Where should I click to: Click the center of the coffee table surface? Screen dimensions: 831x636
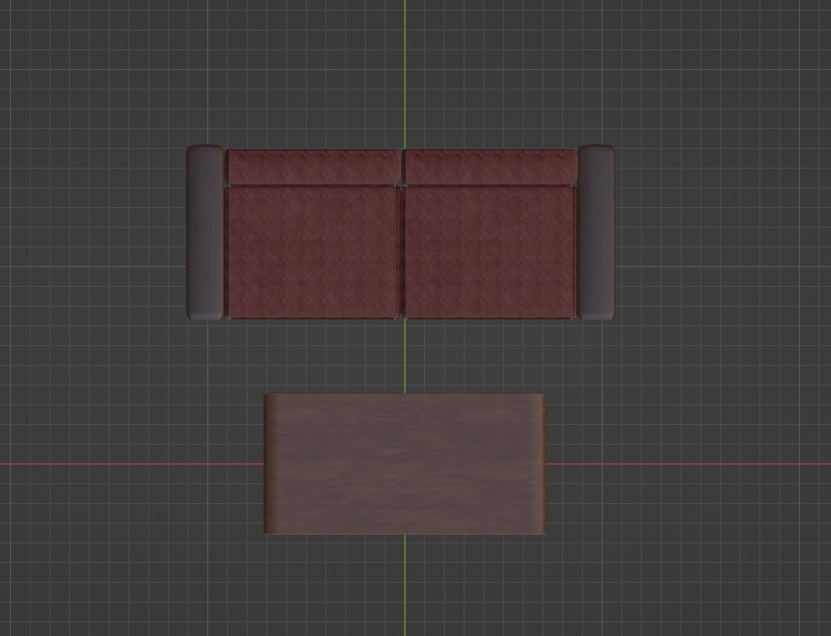[x=403, y=465]
